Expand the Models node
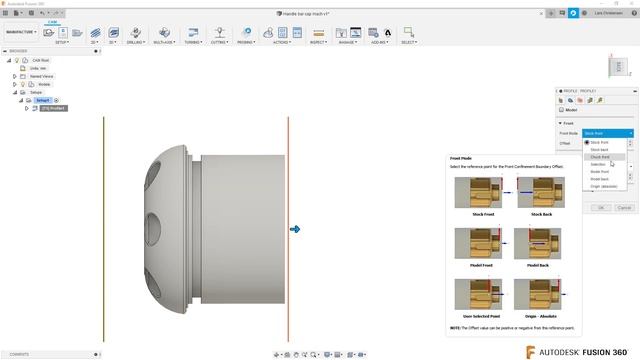Image resolution: width=640 pixels, height=360 pixels. click(15, 84)
